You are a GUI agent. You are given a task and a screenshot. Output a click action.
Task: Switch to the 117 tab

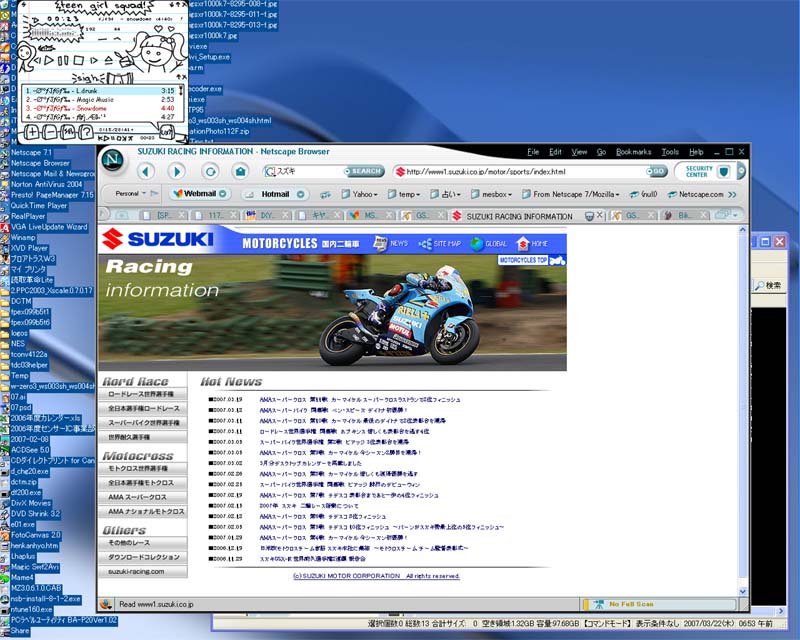[x=216, y=215]
